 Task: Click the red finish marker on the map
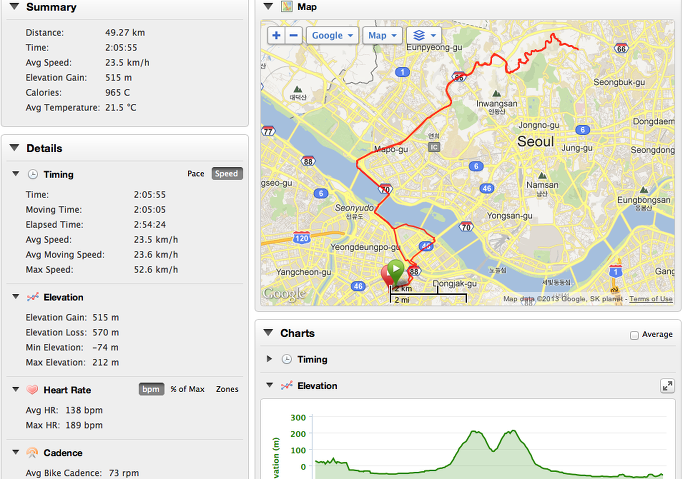tap(385, 275)
